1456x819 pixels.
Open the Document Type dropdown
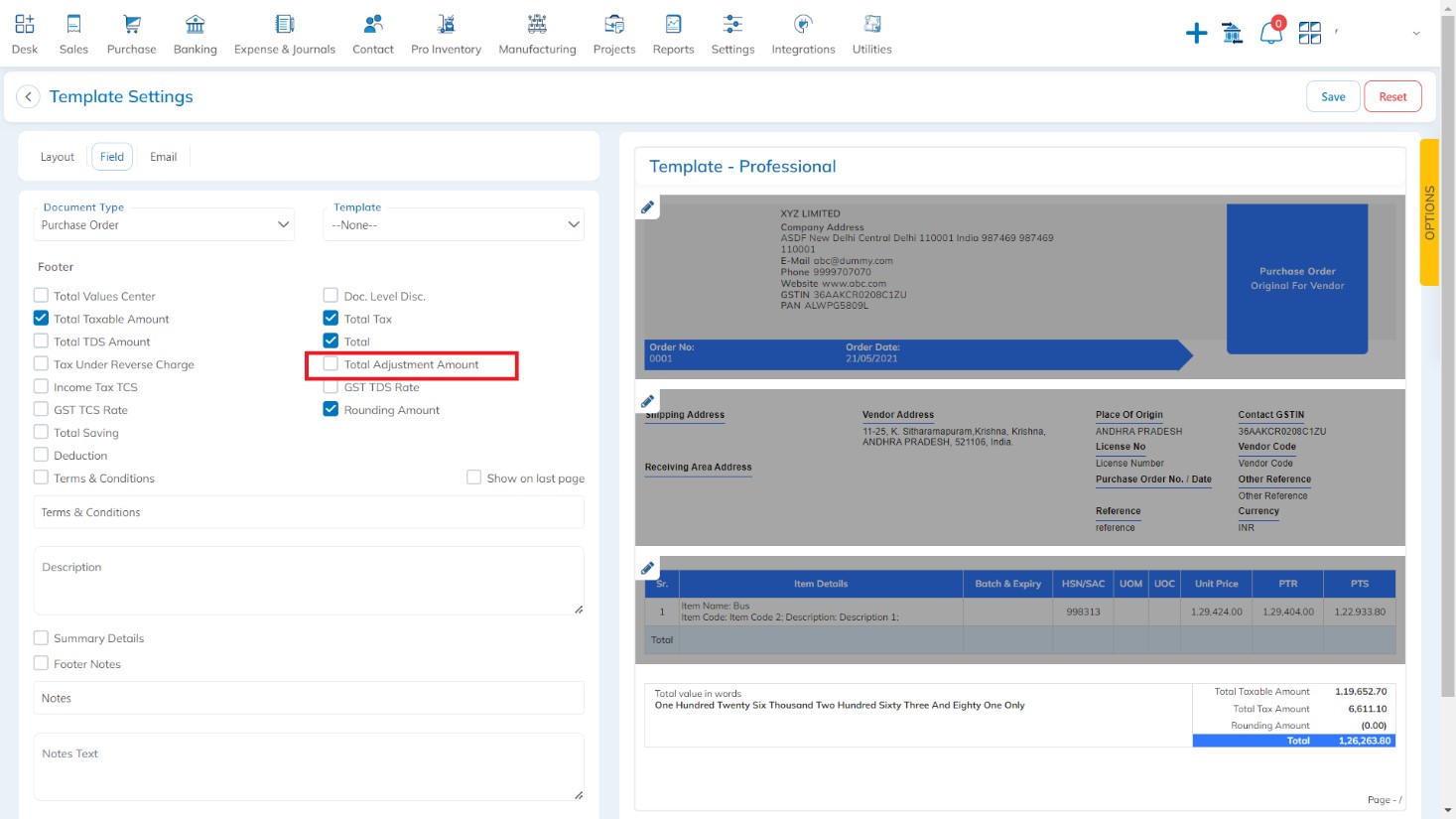164,224
